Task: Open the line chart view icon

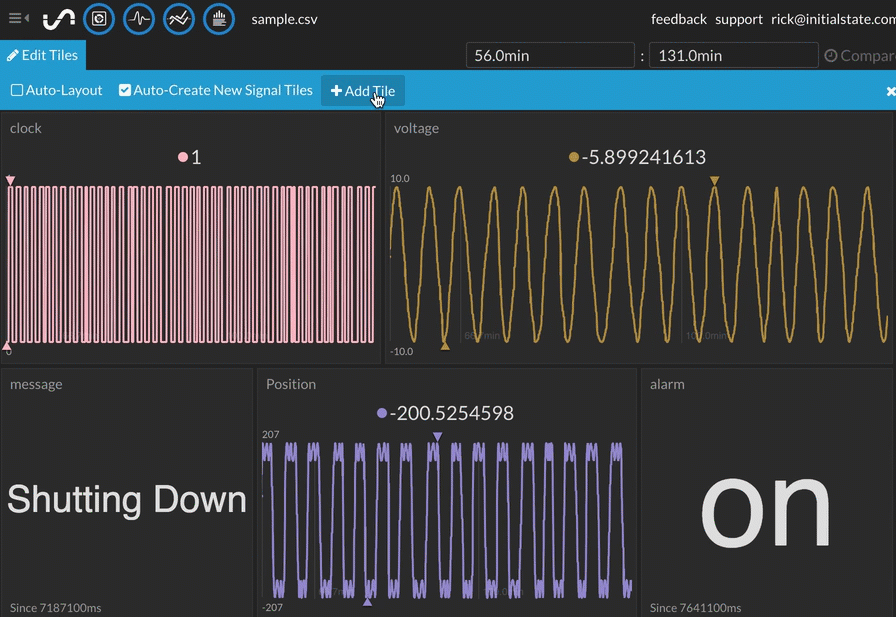Action: (179, 19)
